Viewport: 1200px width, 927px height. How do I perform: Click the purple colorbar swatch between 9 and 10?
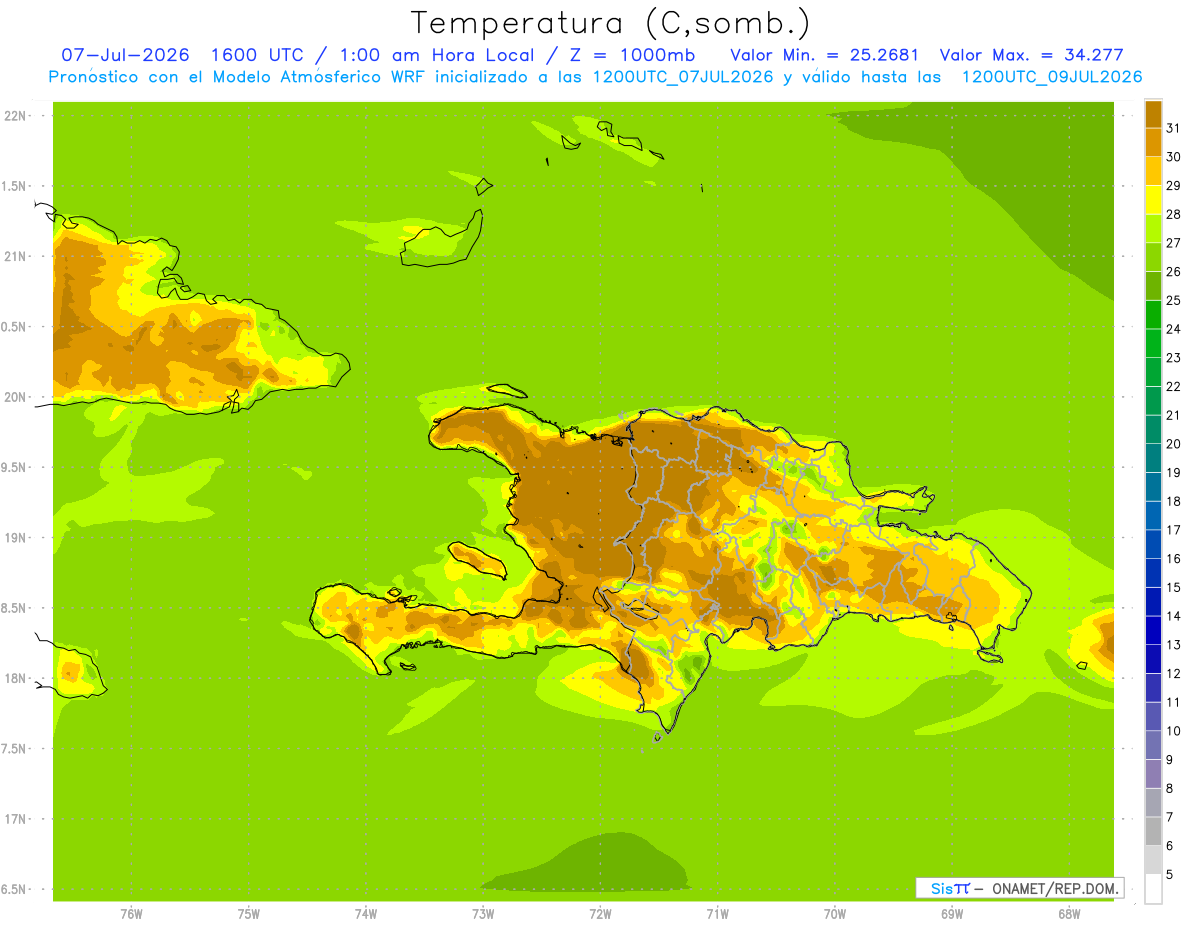(1153, 745)
